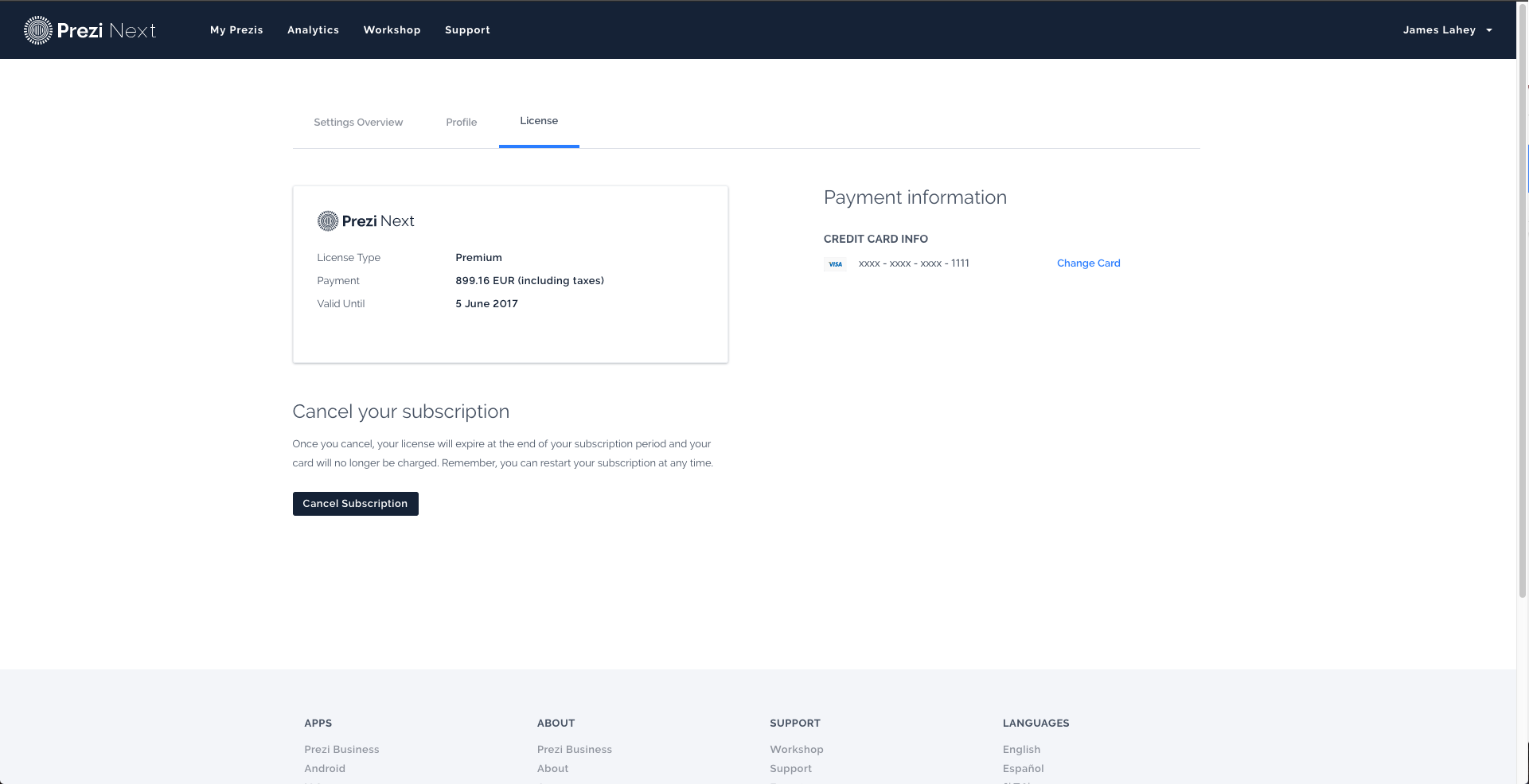Click the Visa card icon
Viewport: 1529px width, 784px height.
(835, 264)
